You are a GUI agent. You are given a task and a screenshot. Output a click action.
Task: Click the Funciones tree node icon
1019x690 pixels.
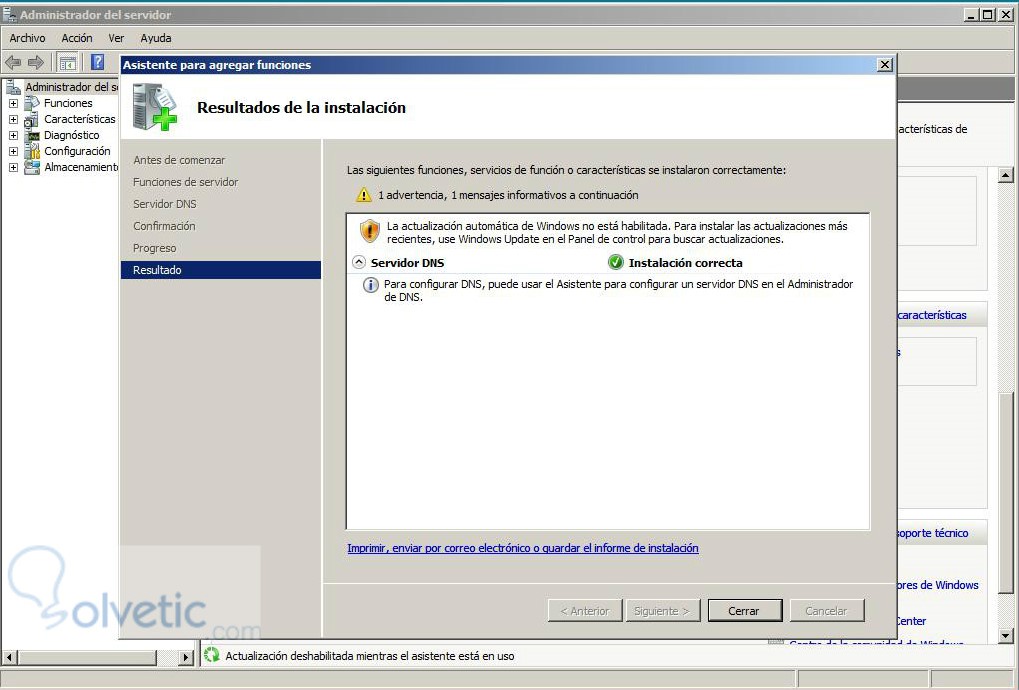32,103
